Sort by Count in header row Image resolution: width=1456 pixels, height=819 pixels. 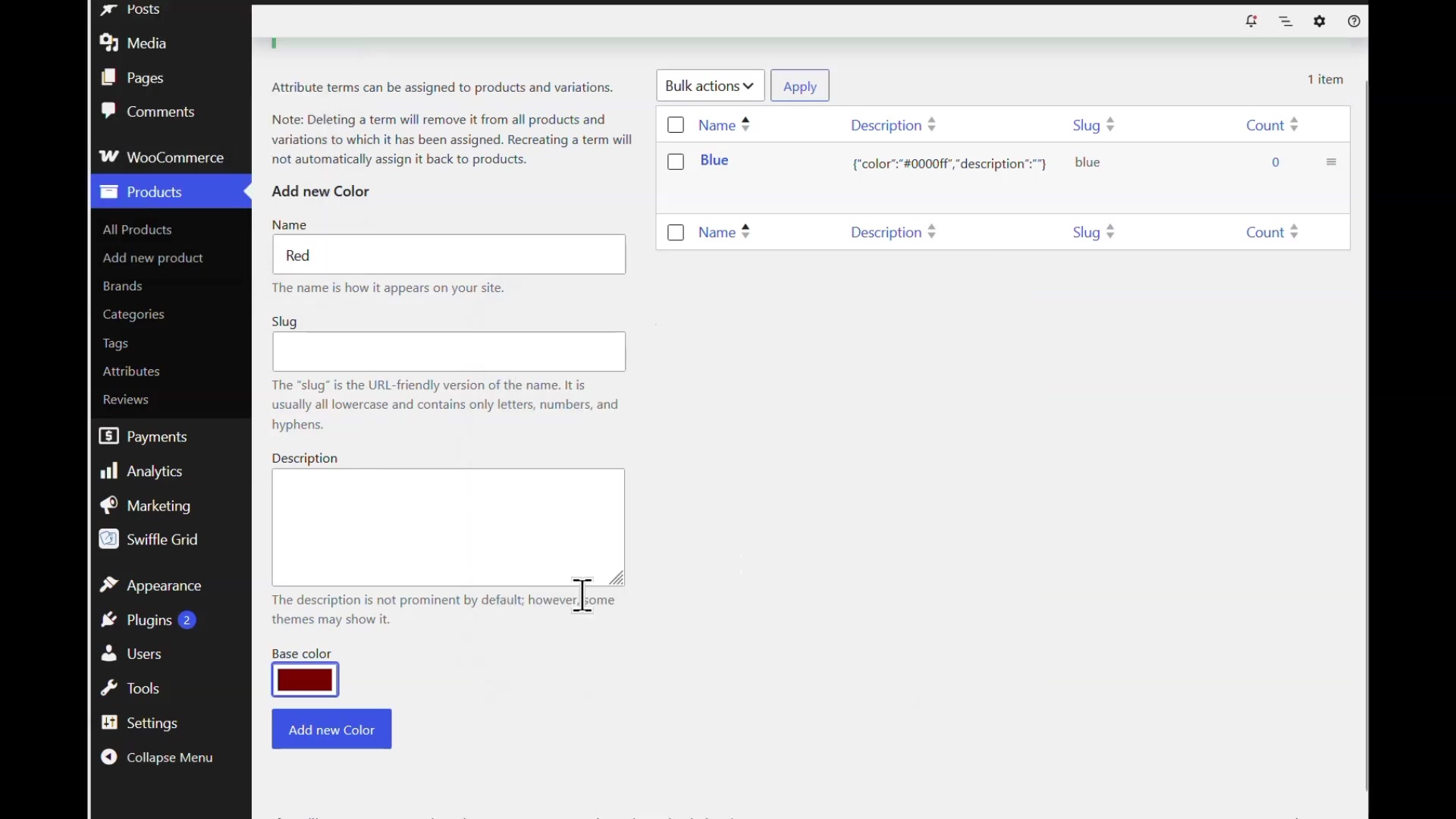[1272, 125]
